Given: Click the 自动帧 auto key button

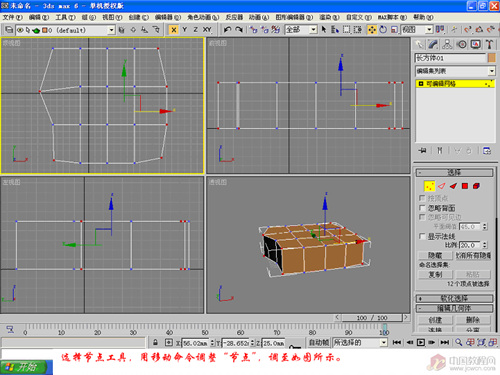Looking at the screenshot, I should click(x=318, y=342).
